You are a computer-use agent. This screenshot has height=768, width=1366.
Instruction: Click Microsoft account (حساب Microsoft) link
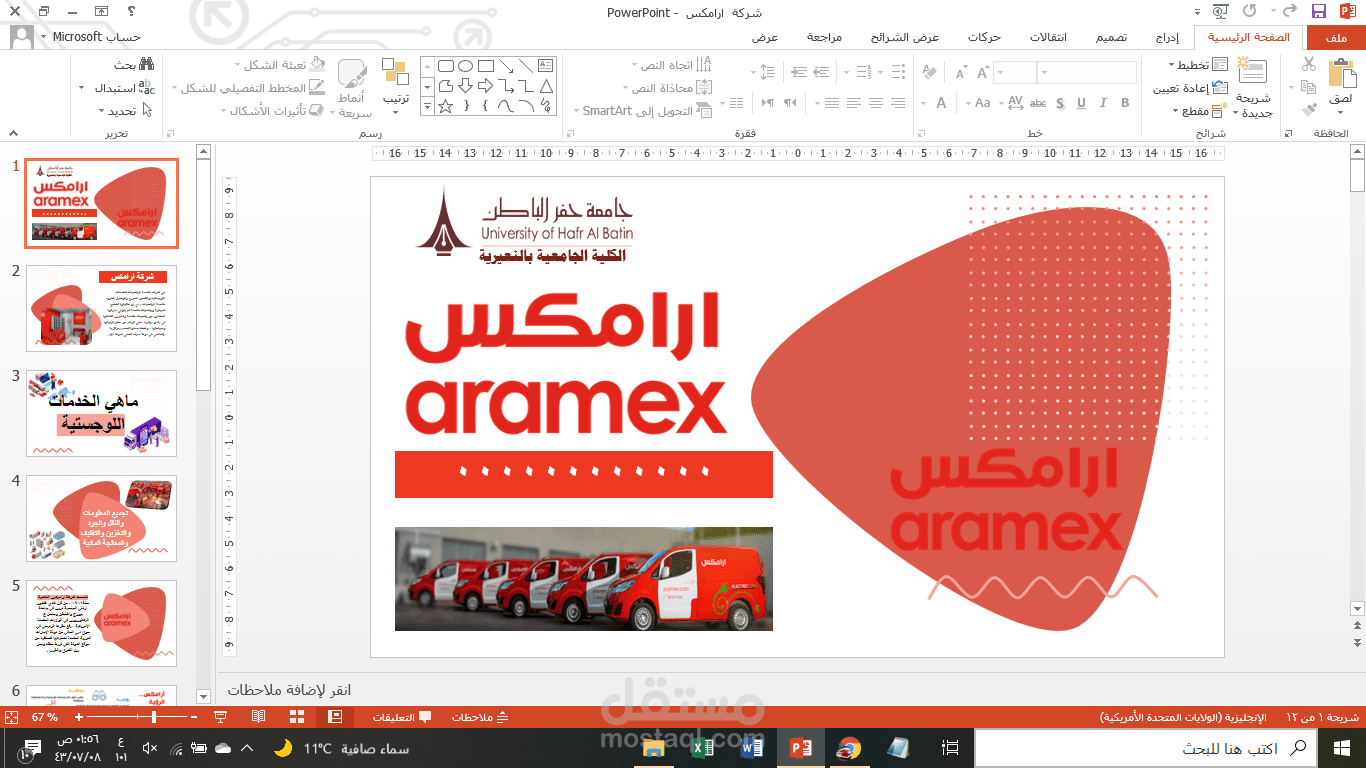[97, 37]
